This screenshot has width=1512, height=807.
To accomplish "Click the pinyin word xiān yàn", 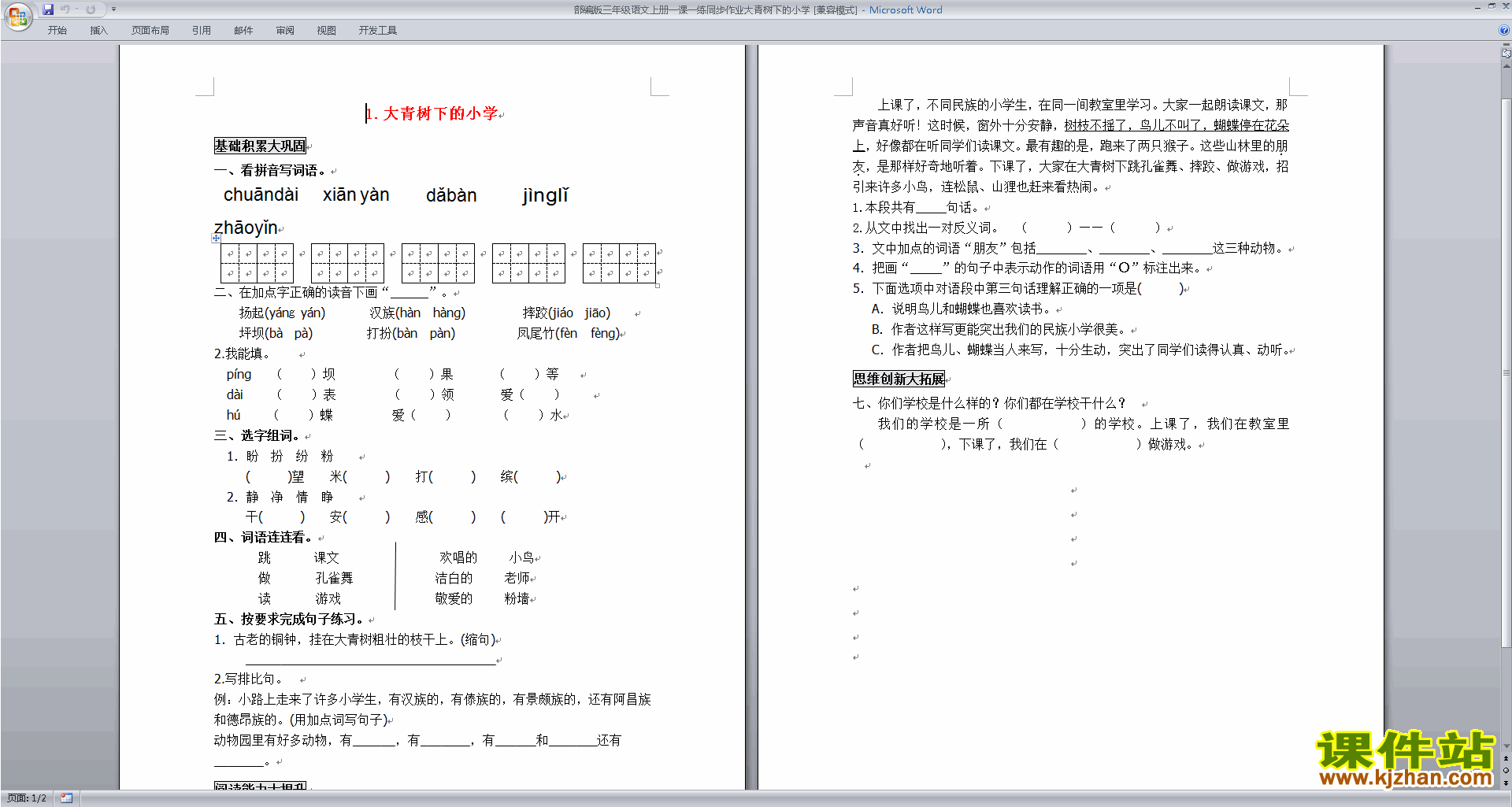I will pyautogui.click(x=356, y=195).
